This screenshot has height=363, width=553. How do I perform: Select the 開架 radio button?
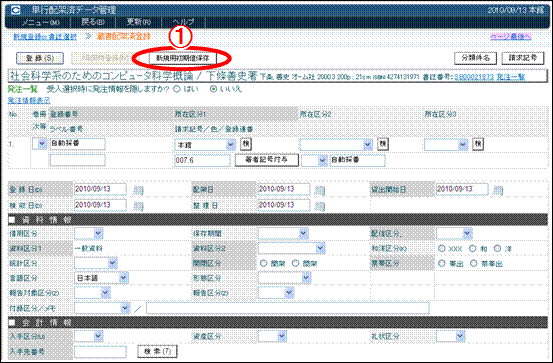point(263,263)
